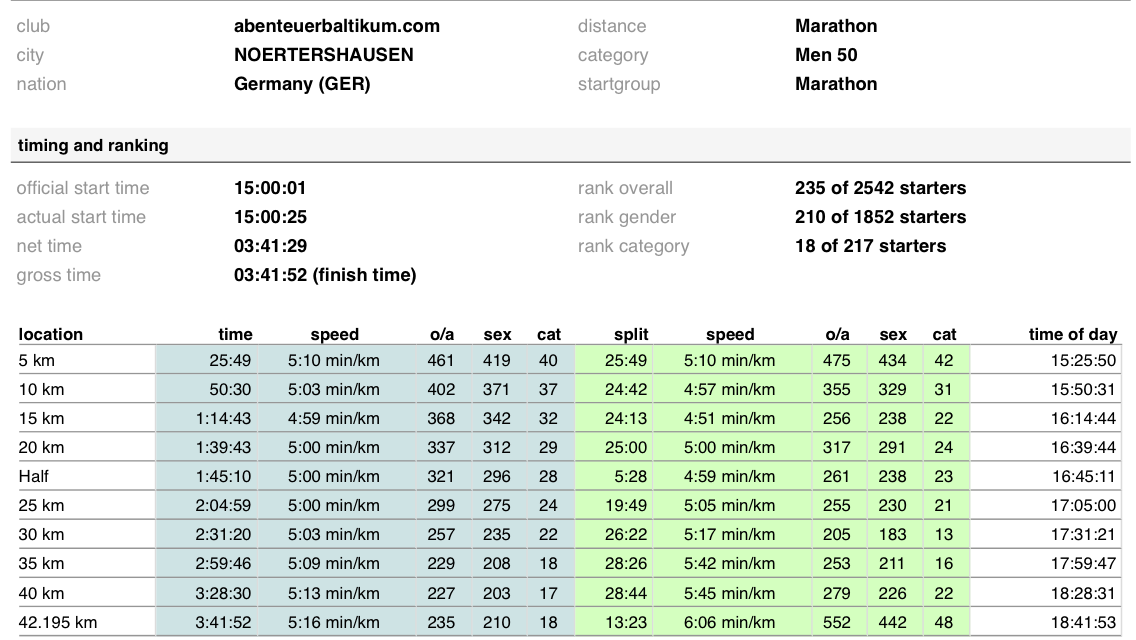This screenshot has width=1136, height=640.
Task: Click the abenteuerbaltikum.com club name
Action: coord(336,26)
